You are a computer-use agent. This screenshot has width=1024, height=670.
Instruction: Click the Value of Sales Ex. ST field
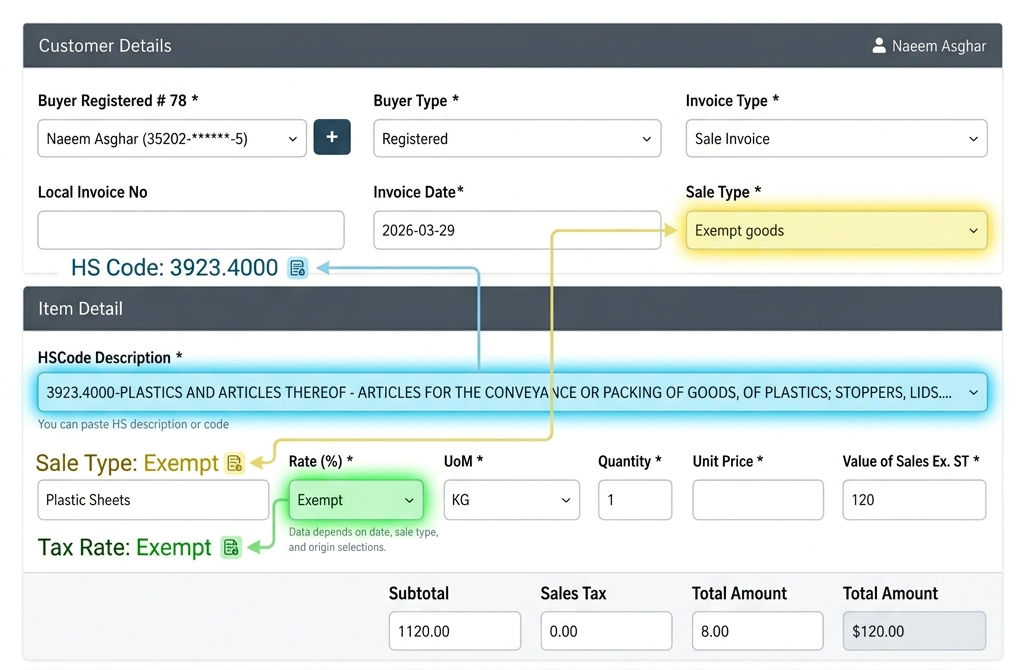pyautogui.click(x=914, y=500)
